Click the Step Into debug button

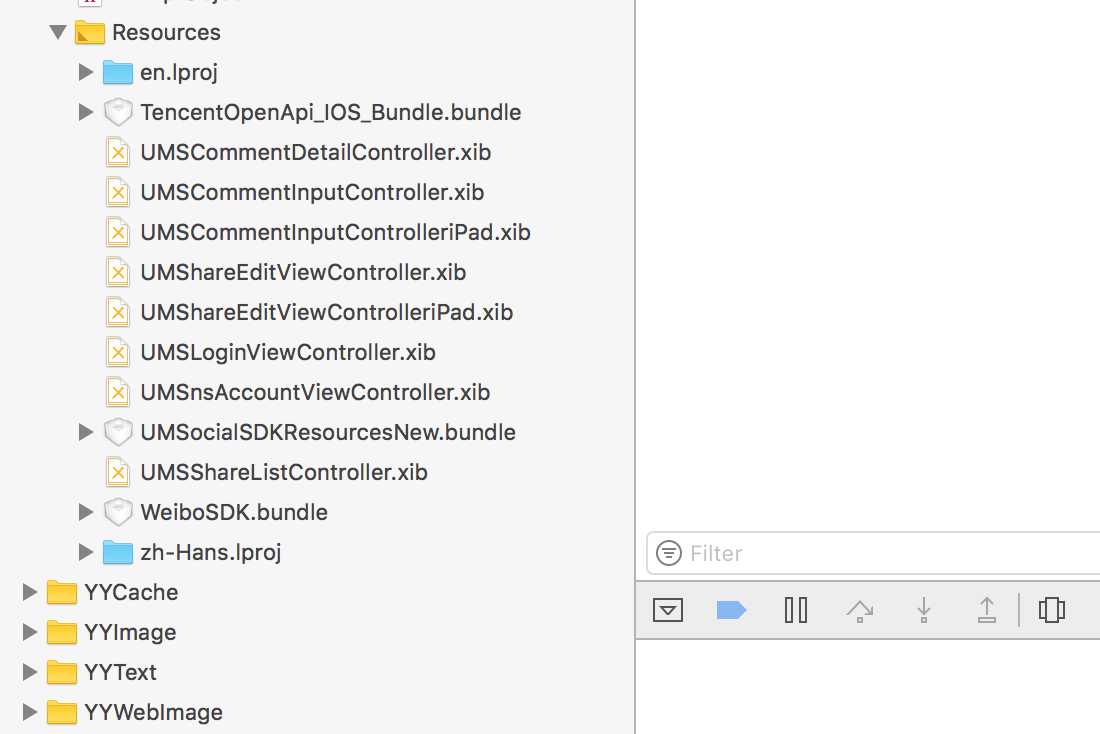(x=924, y=610)
